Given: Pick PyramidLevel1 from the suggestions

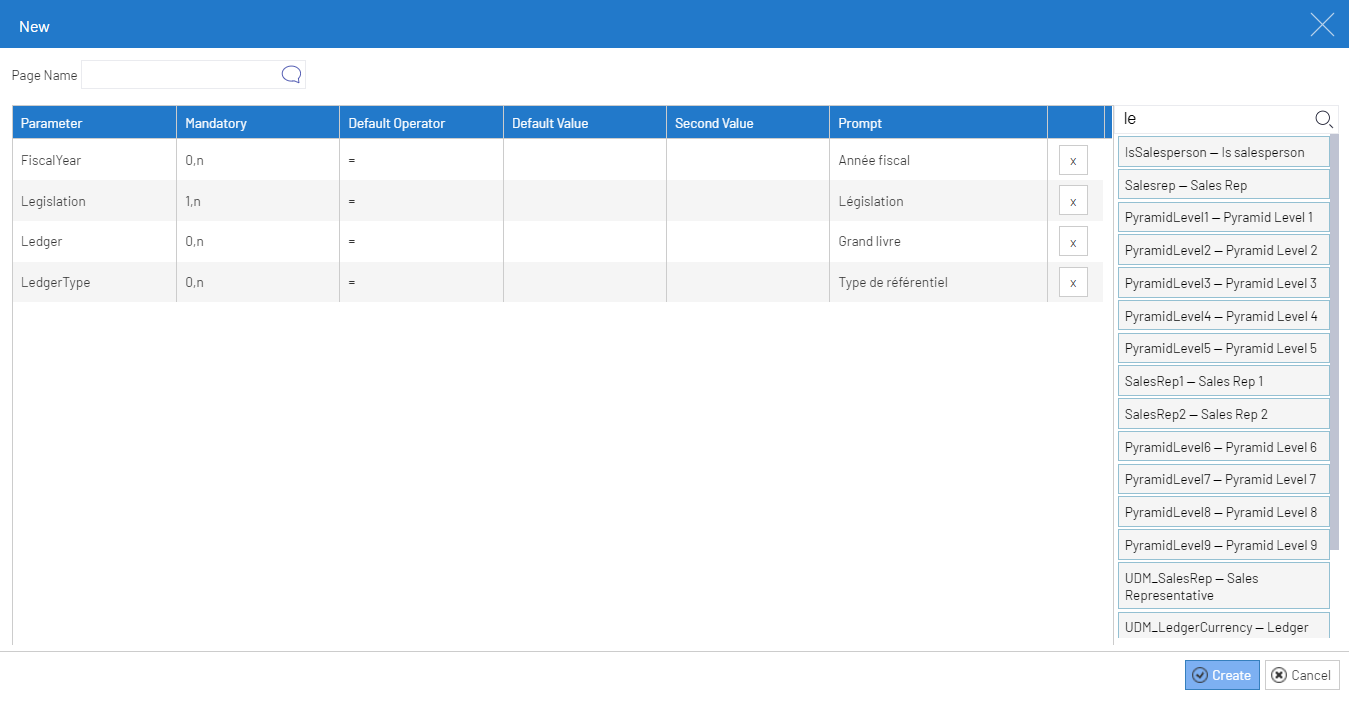Looking at the screenshot, I should 1223,217.
